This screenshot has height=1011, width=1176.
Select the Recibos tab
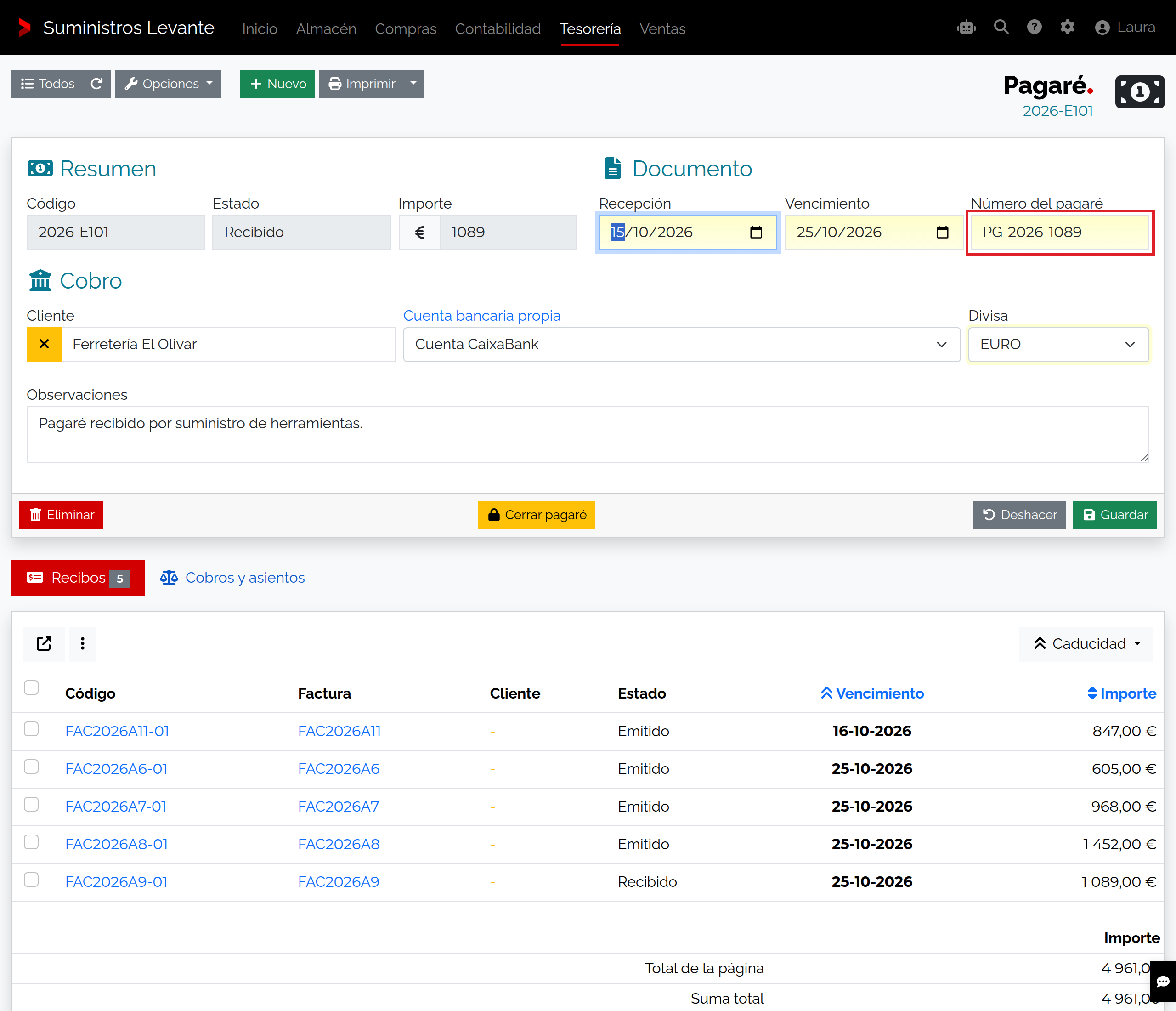(x=78, y=578)
